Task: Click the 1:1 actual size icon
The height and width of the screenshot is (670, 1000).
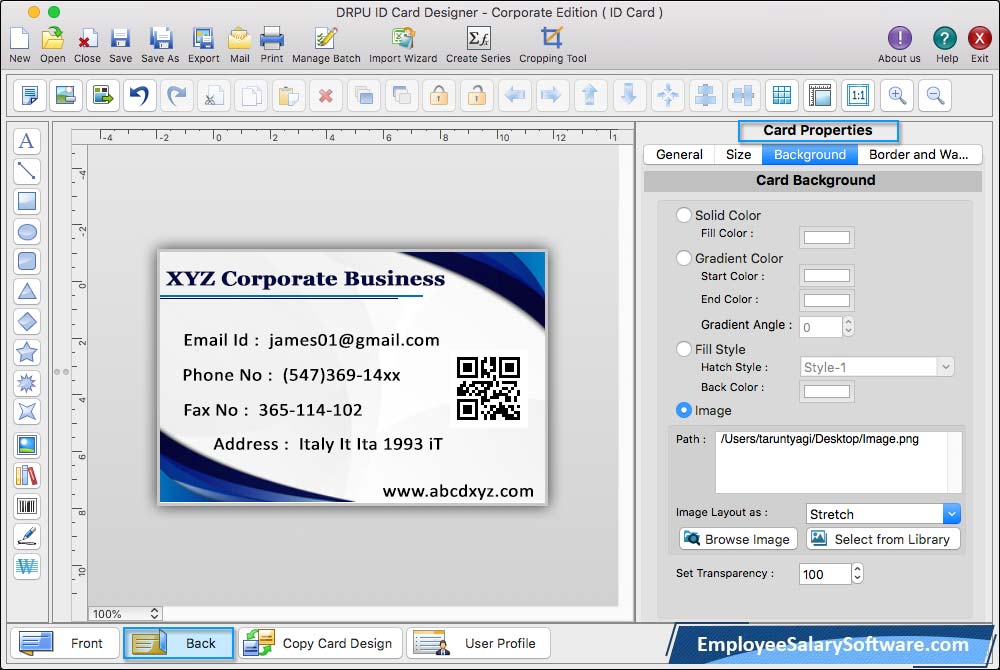Action: (858, 96)
